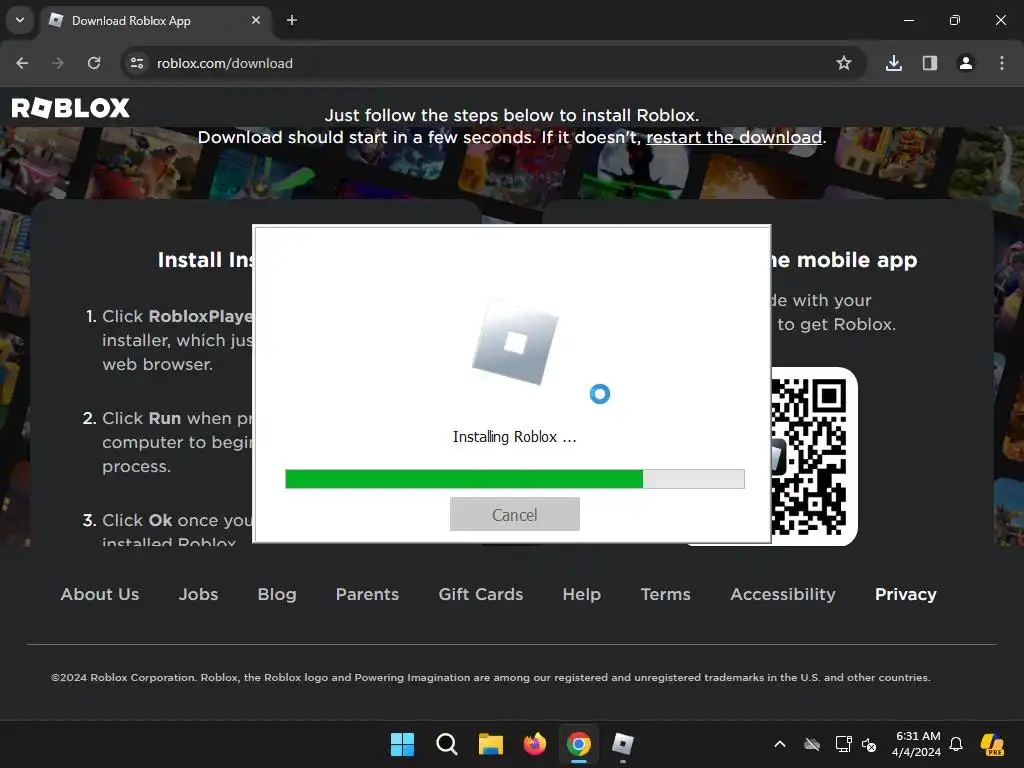
Task: Click the Installing Roblox status text
Action: tap(515, 437)
